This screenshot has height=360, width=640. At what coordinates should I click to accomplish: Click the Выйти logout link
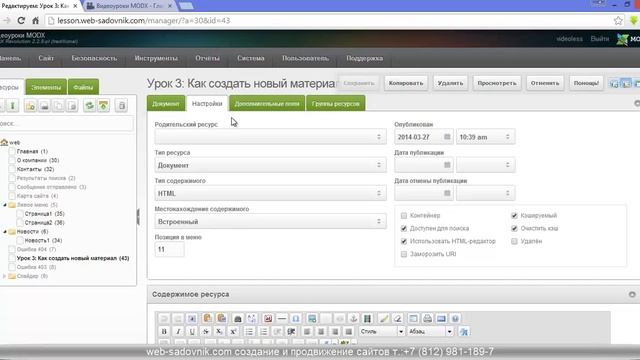(x=600, y=39)
